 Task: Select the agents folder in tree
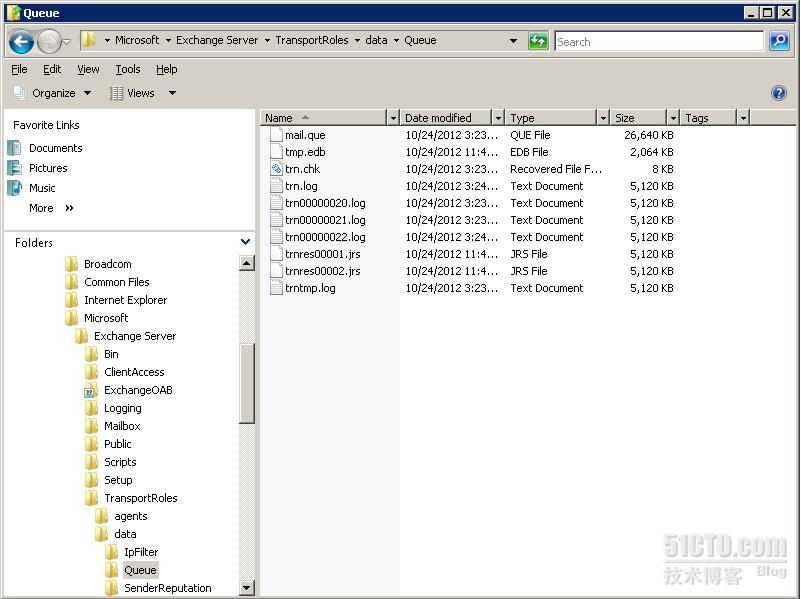(131, 516)
